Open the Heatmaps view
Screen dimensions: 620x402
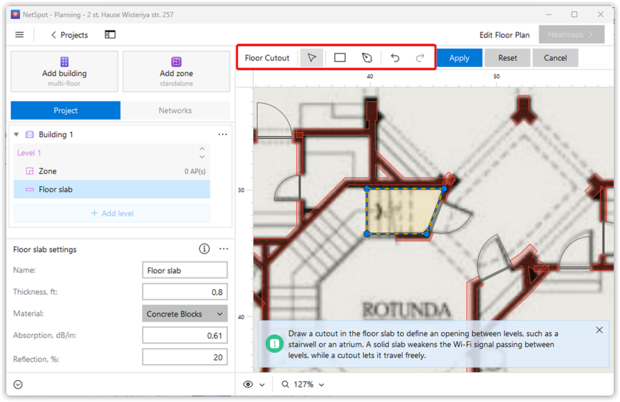[x=571, y=34]
